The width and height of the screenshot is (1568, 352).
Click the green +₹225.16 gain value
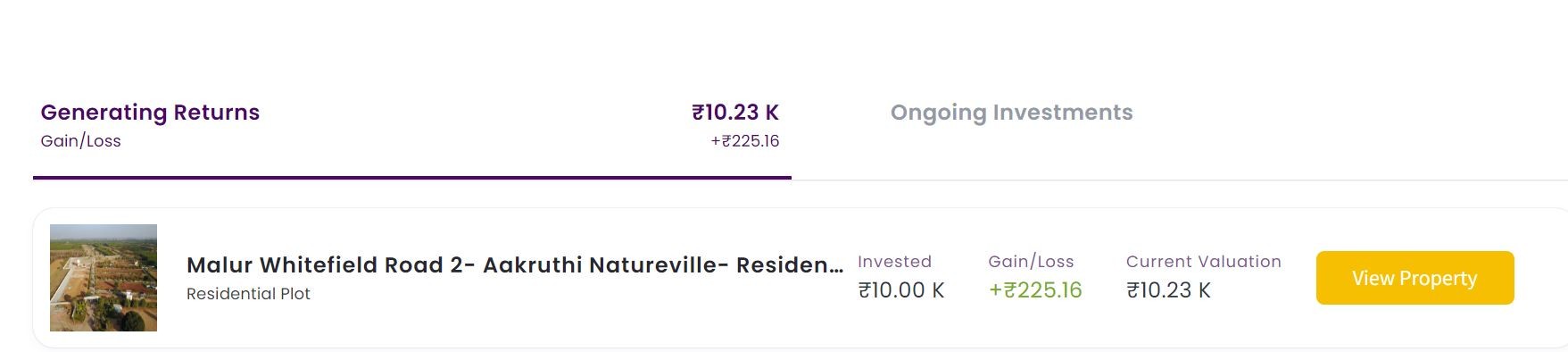point(1035,290)
